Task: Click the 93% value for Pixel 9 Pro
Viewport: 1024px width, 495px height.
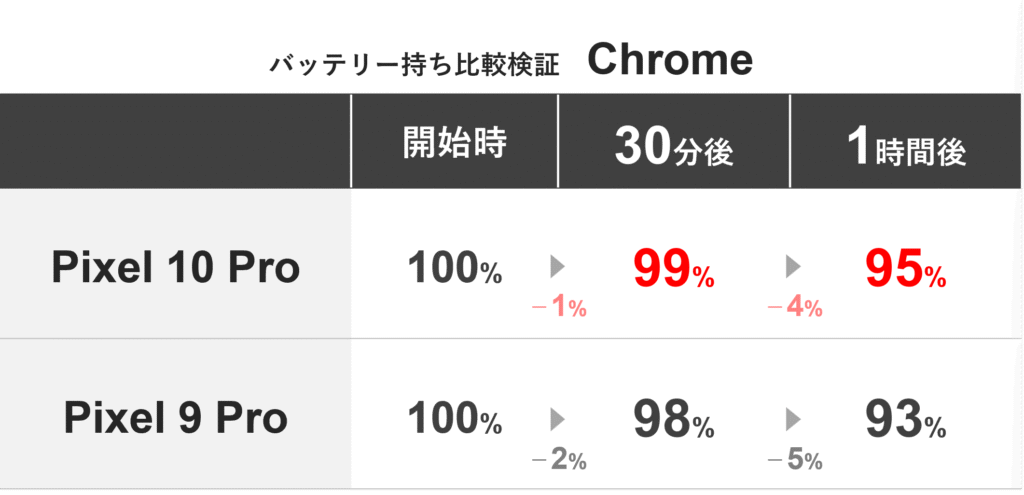Action: tap(904, 421)
